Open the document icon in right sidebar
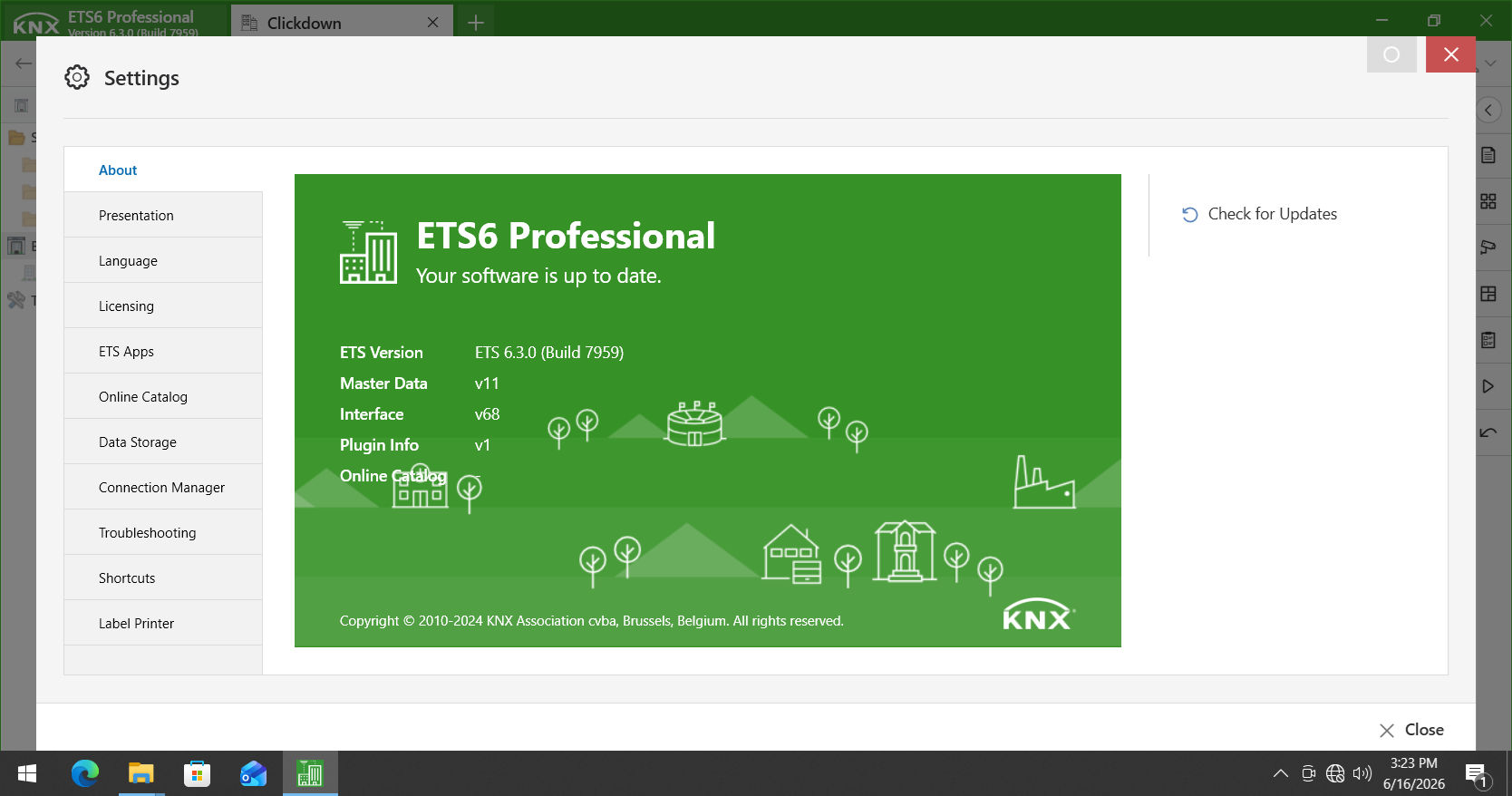 pos(1488,155)
